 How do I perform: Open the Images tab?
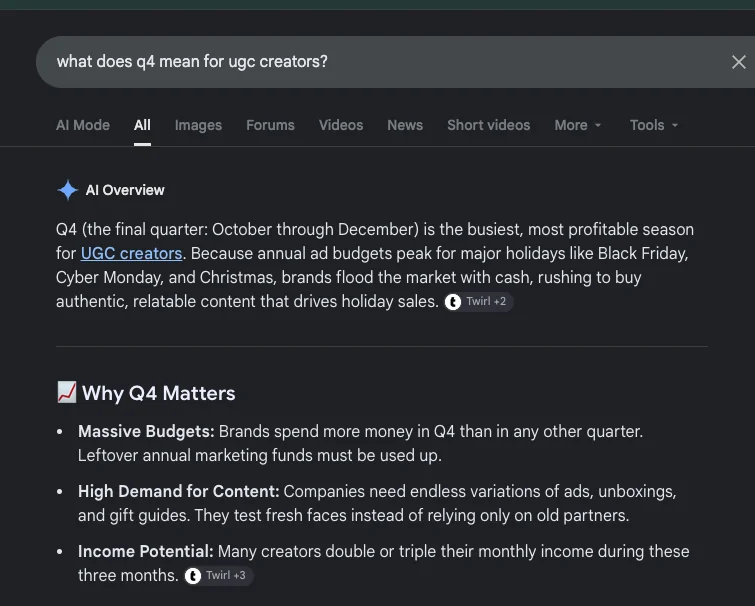198,125
